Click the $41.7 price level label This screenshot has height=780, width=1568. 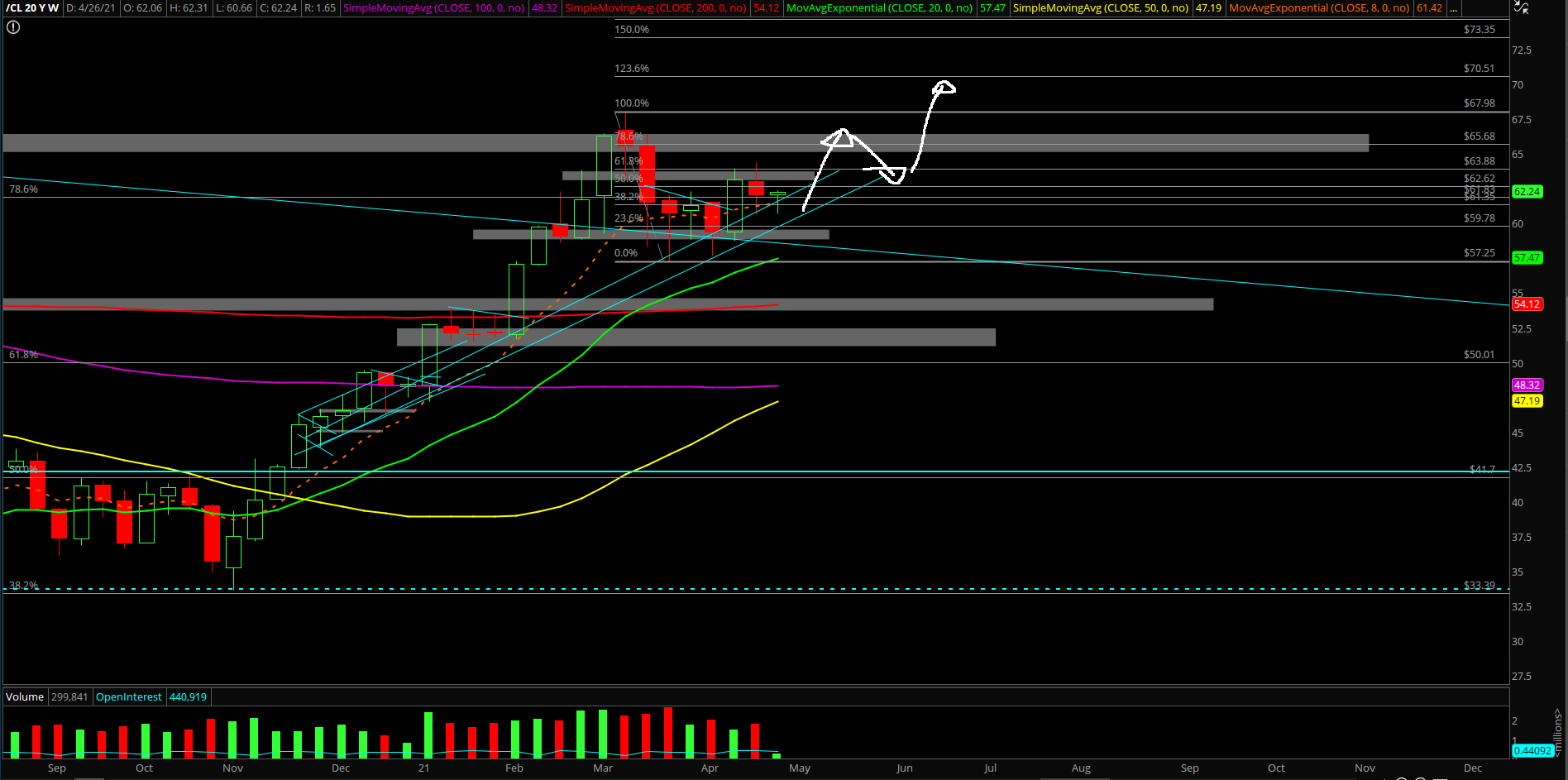(x=1482, y=468)
